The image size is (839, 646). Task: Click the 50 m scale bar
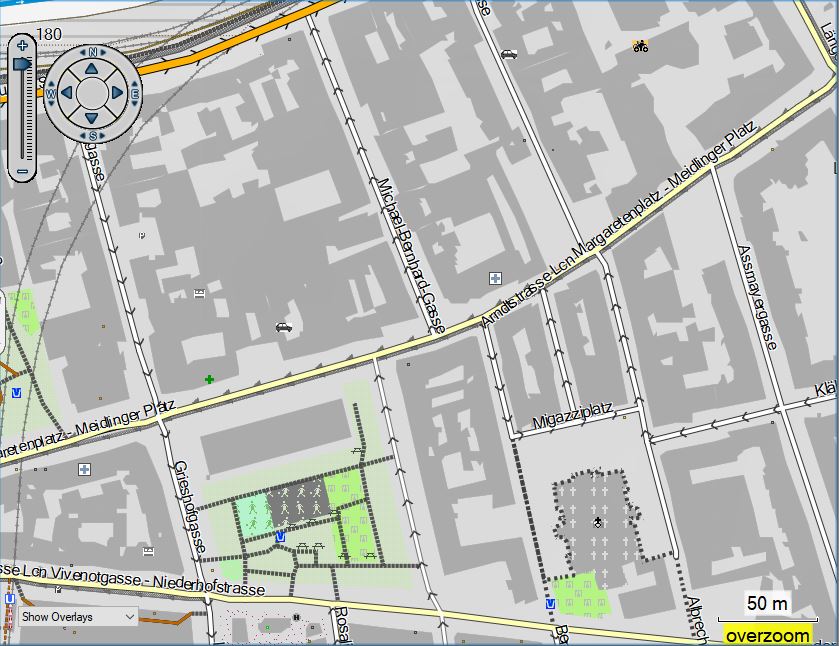(767, 607)
